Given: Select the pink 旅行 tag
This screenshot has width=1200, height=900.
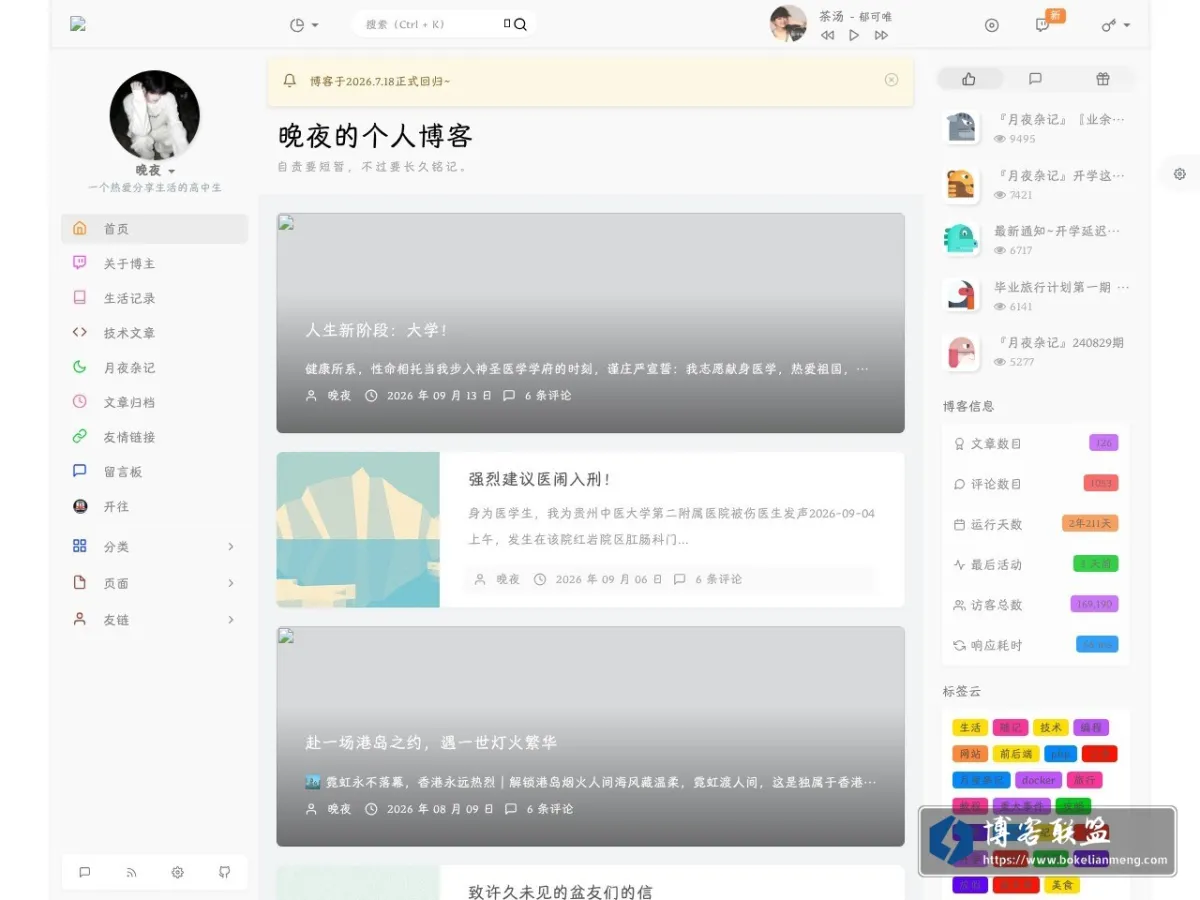Looking at the screenshot, I should tap(1084, 780).
